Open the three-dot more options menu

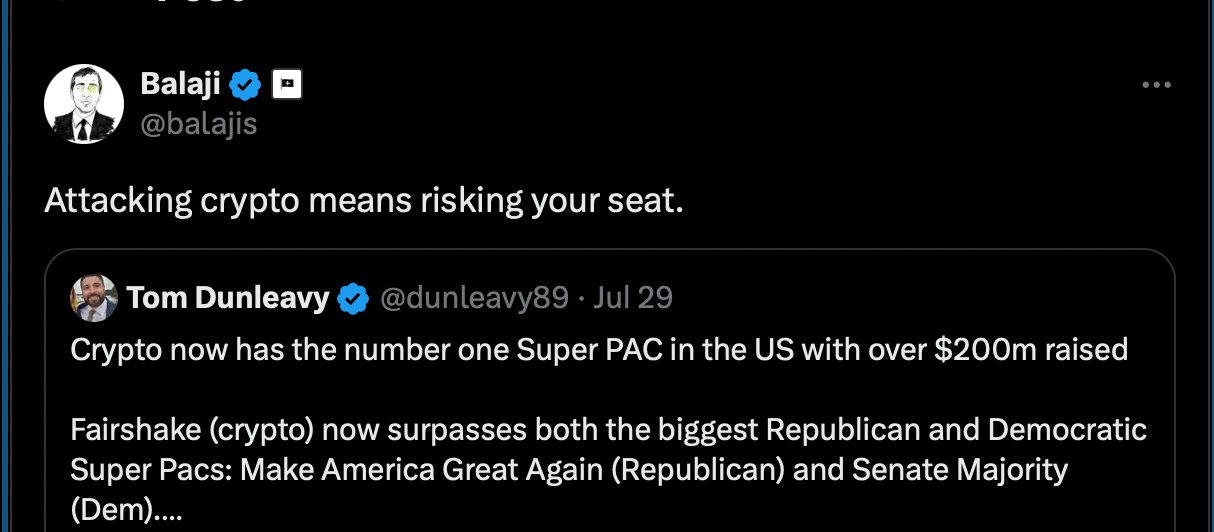coord(1156,86)
